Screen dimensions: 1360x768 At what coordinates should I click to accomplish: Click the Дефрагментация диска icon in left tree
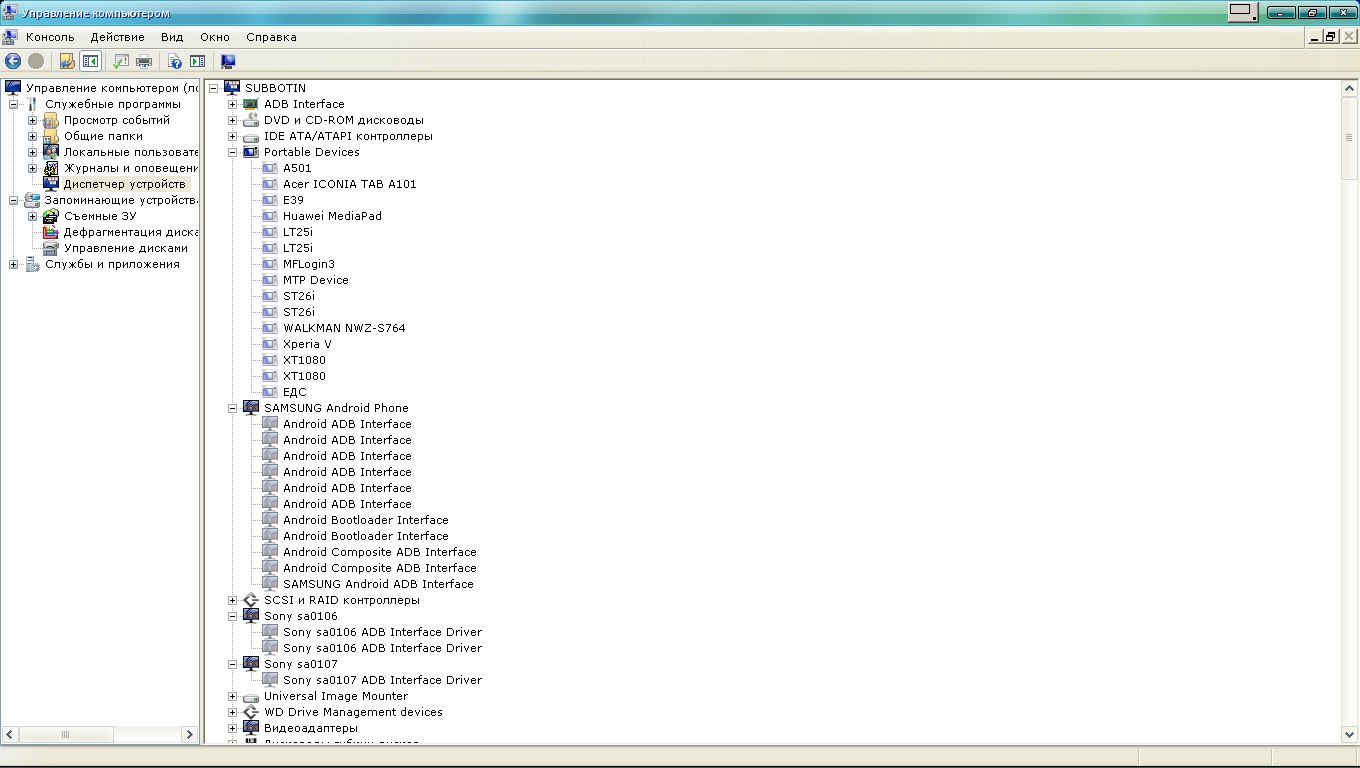[51, 232]
